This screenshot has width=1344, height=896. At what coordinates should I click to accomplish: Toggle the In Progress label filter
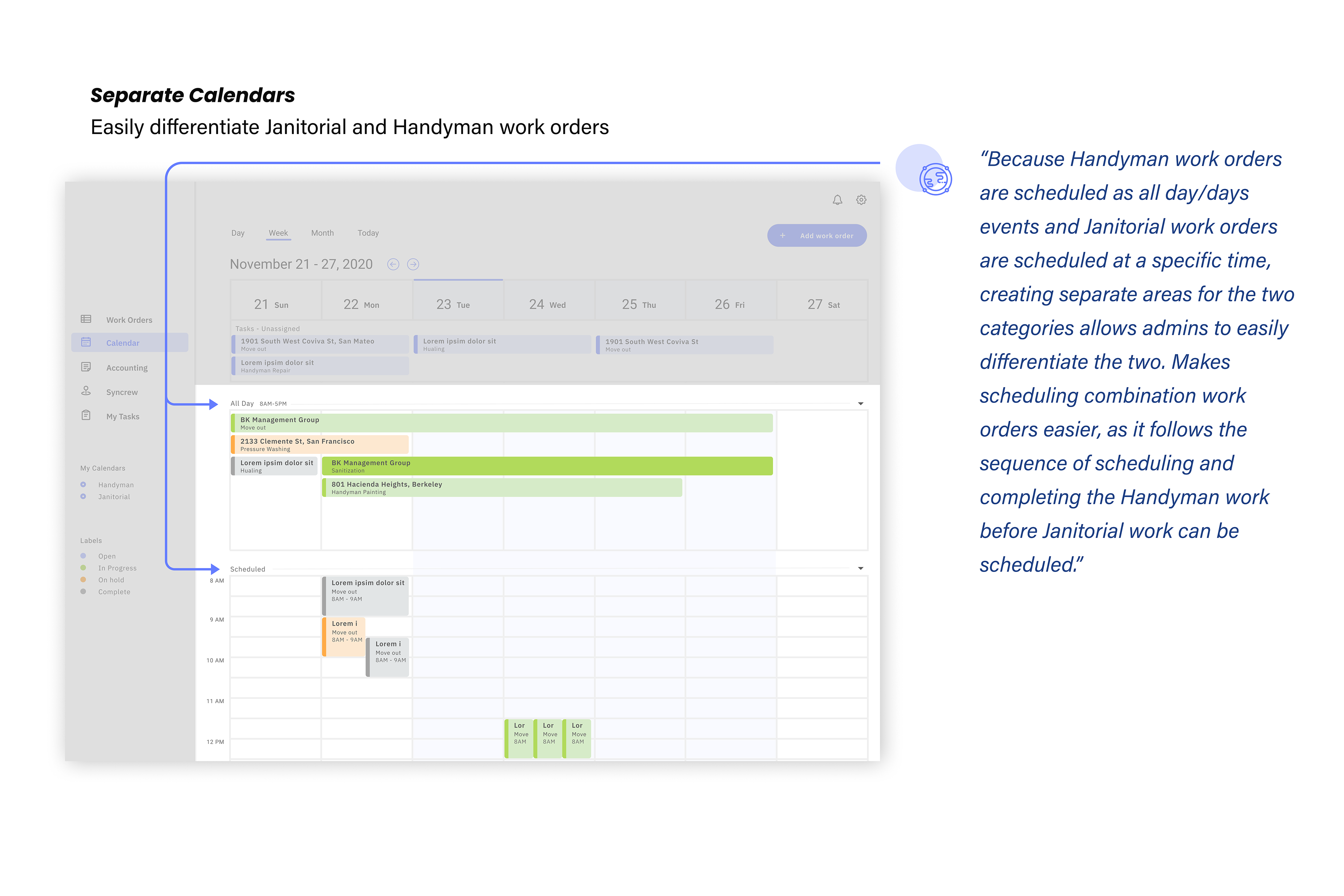tap(83, 568)
